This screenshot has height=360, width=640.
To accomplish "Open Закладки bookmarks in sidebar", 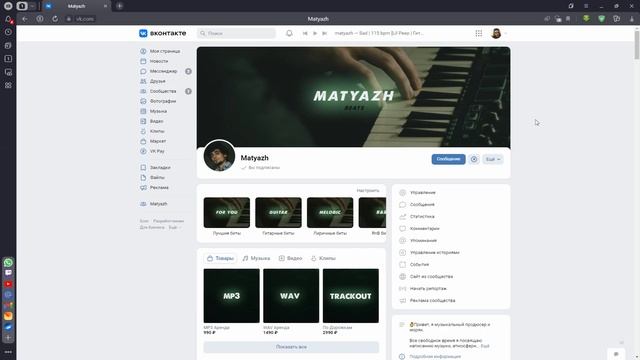I will [156, 167].
